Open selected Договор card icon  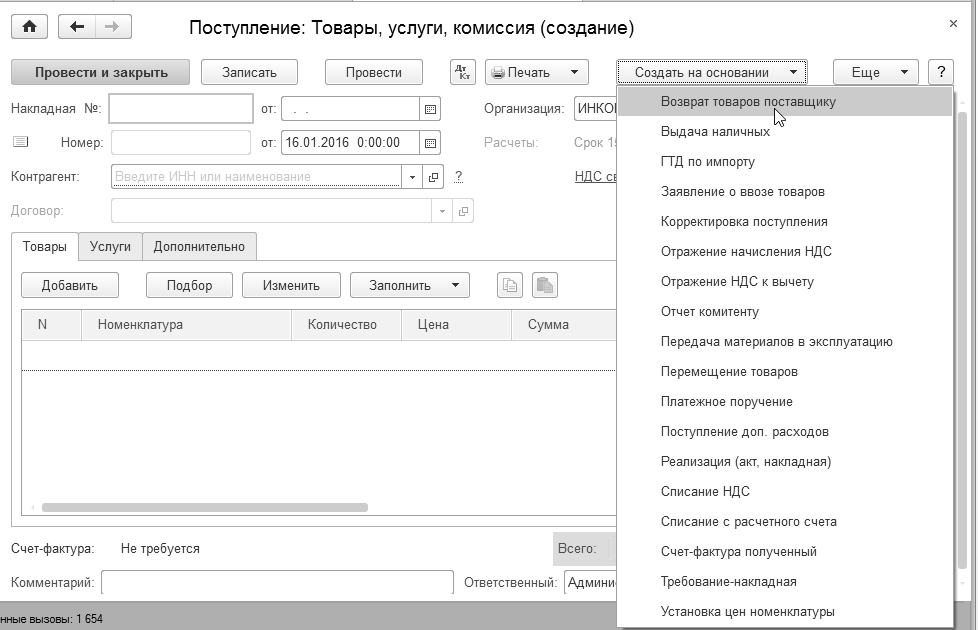tap(463, 211)
